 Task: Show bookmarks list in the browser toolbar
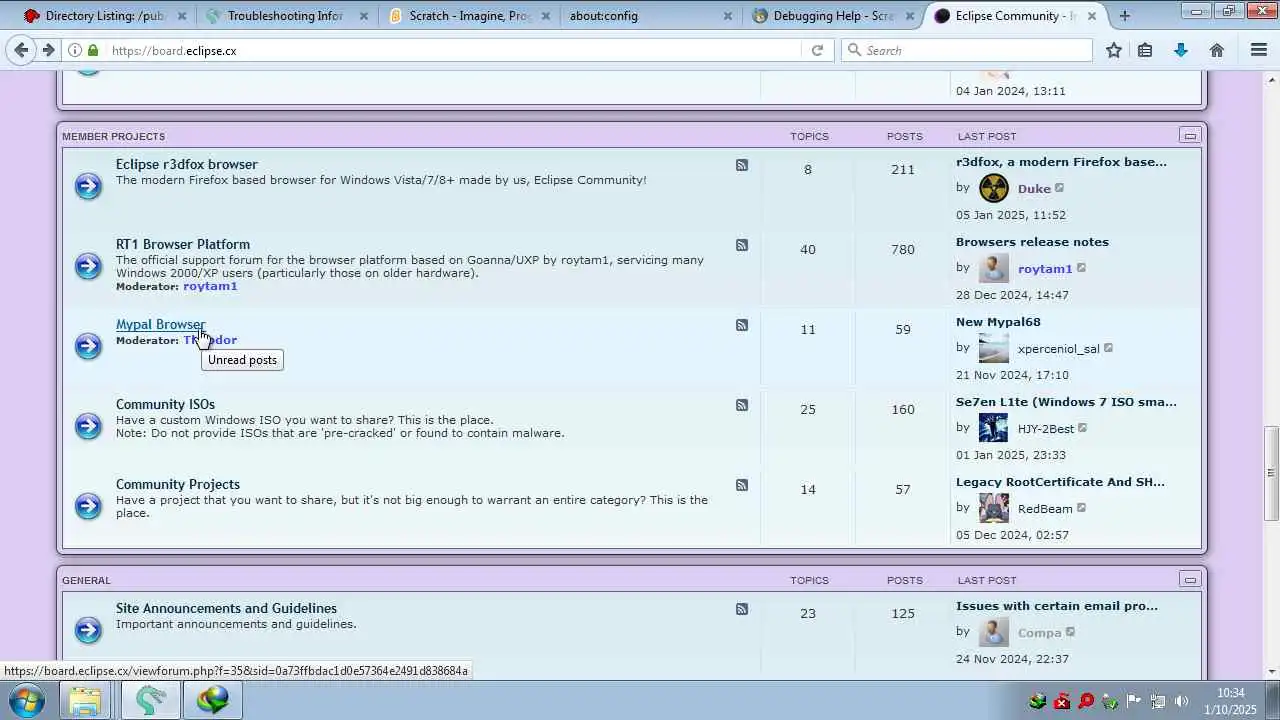(x=1146, y=50)
